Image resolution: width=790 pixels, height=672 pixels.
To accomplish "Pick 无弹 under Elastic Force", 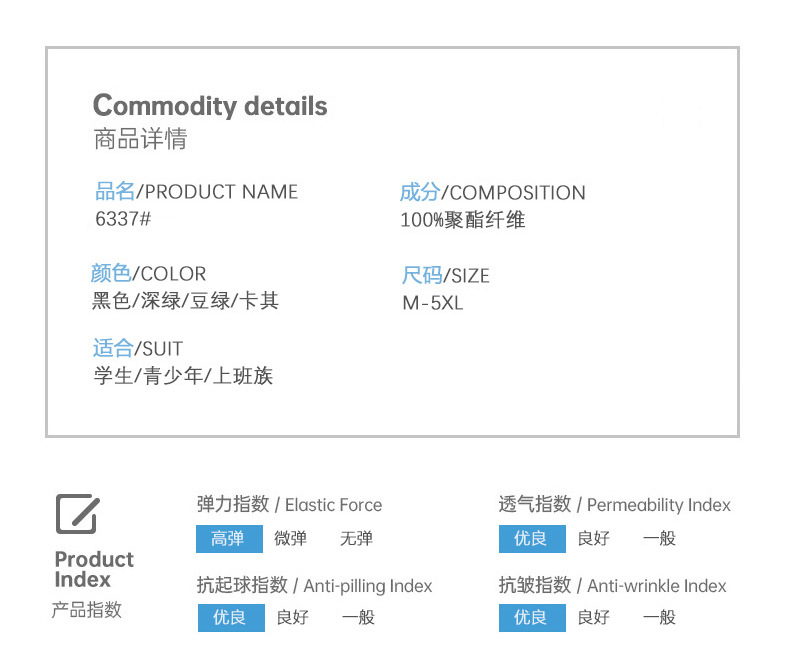I will pos(356,539).
